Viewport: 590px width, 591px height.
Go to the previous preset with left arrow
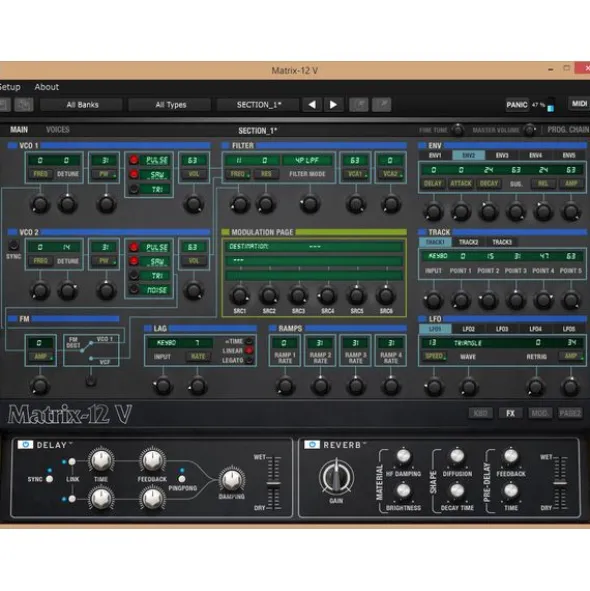pos(312,104)
